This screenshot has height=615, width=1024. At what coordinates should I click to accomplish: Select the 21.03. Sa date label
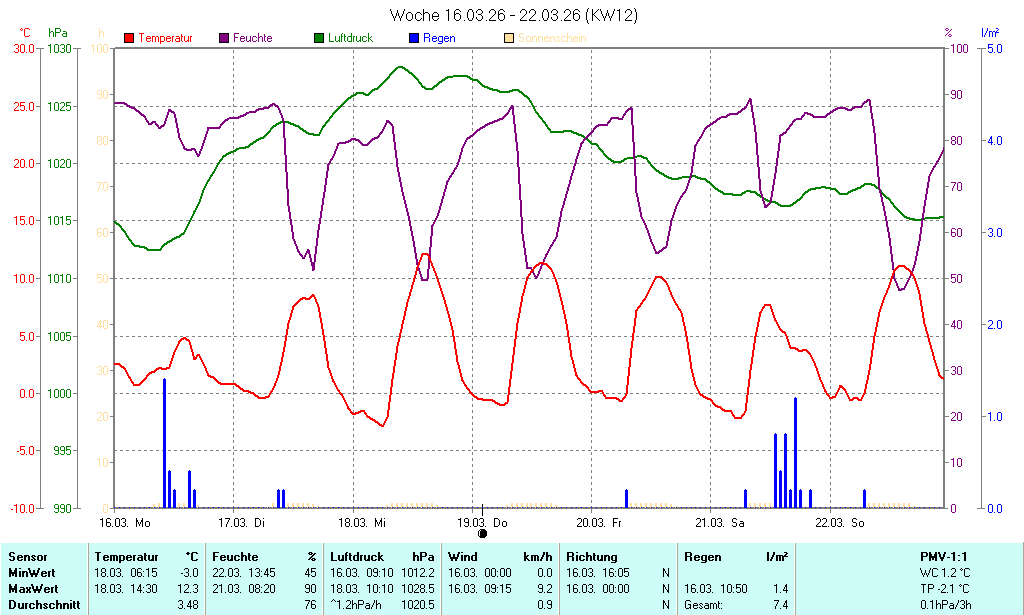coord(722,522)
